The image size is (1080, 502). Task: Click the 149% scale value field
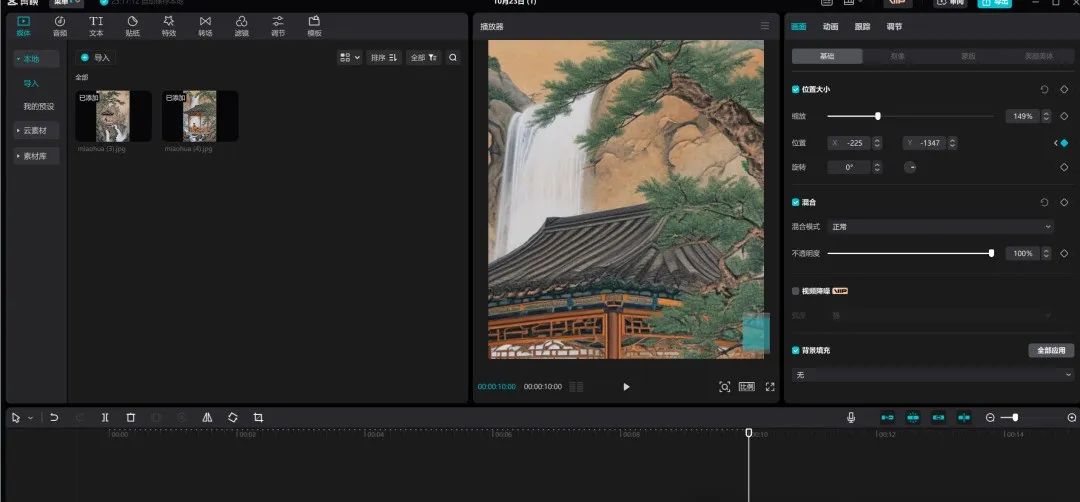(x=1022, y=116)
